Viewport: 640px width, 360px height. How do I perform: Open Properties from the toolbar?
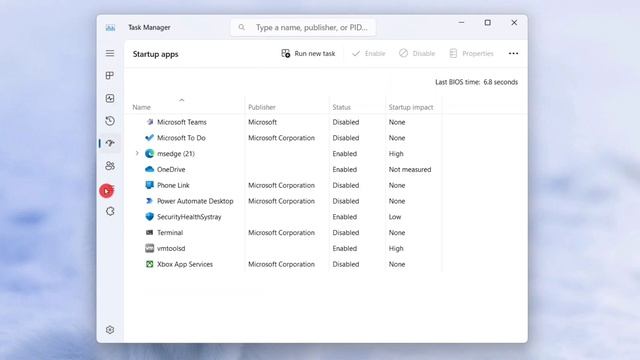pyautogui.click(x=471, y=53)
